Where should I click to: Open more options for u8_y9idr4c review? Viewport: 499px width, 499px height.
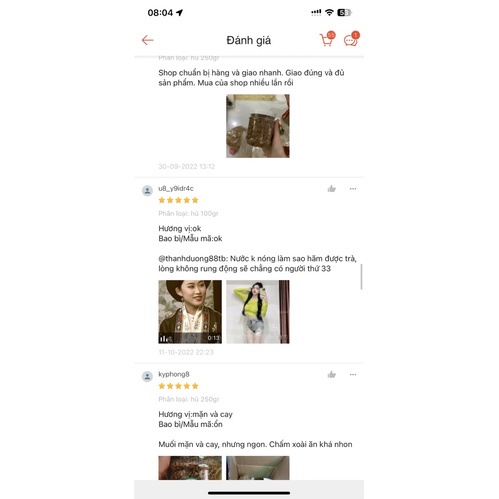(353, 189)
